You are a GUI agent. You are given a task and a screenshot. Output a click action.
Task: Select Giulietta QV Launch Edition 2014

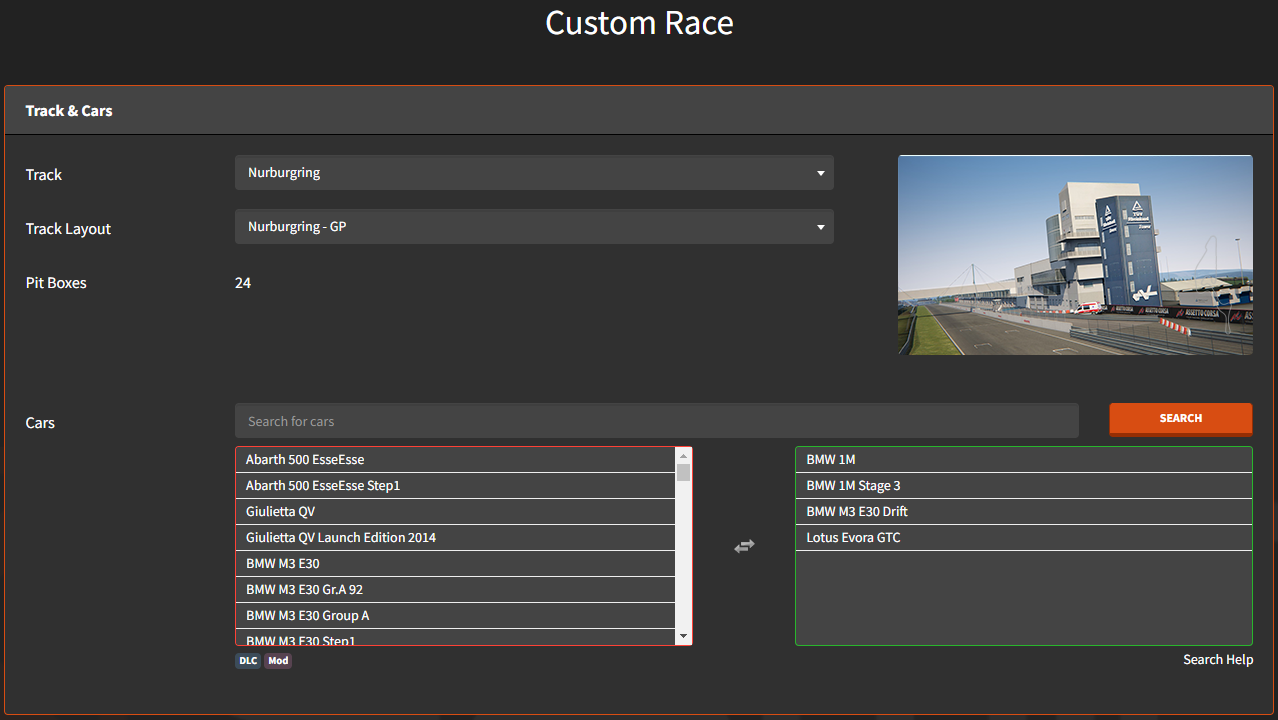click(456, 538)
